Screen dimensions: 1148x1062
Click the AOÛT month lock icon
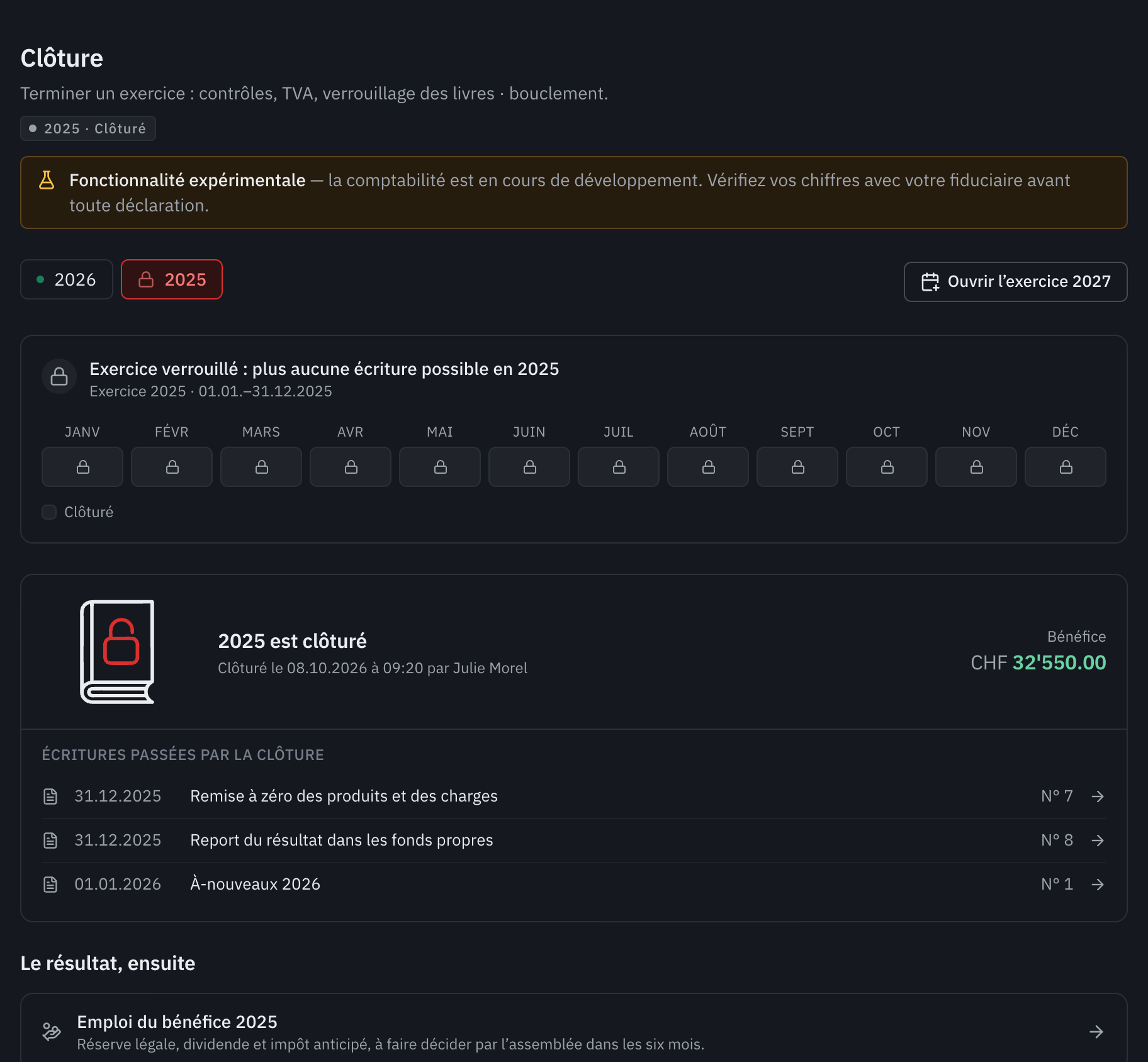(708, 467)
